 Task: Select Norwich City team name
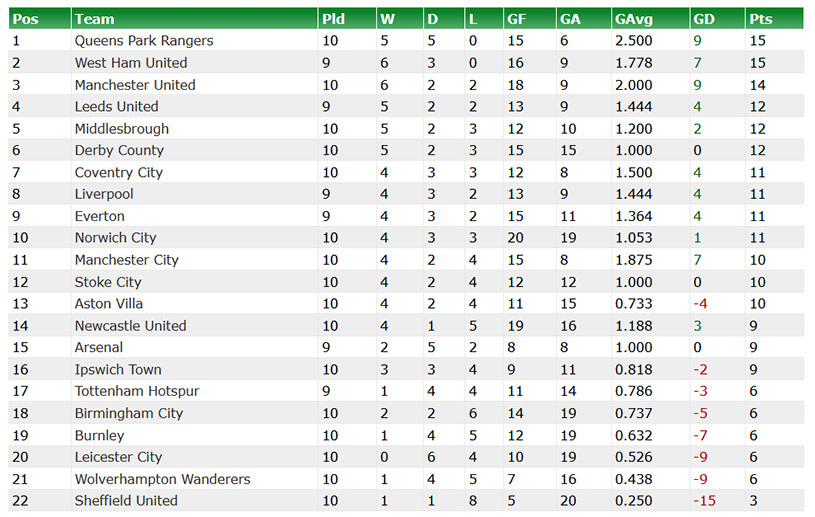tap(115, 238)
